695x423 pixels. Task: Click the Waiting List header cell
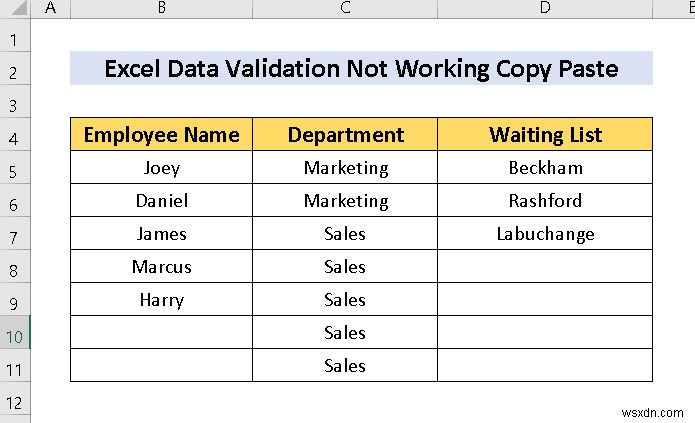(545, 135)
